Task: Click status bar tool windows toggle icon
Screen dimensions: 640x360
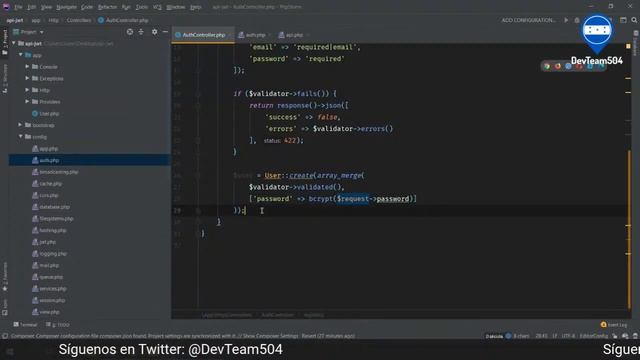Action: coord(5,336)
